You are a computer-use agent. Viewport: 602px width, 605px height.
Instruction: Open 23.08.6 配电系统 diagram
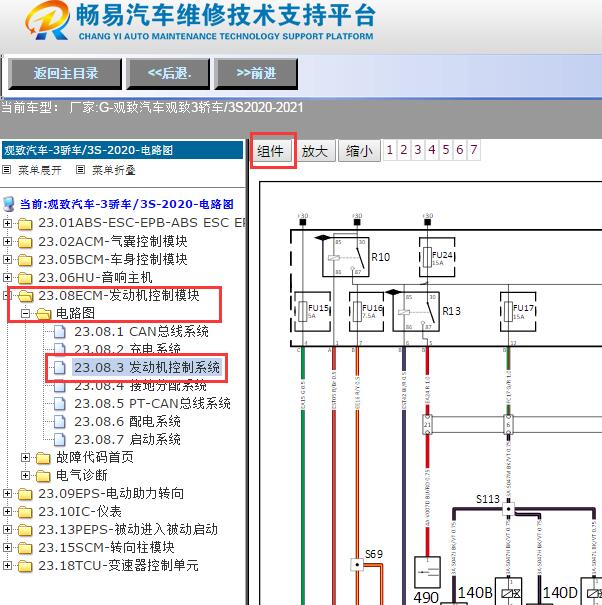(x=127, y=421)
